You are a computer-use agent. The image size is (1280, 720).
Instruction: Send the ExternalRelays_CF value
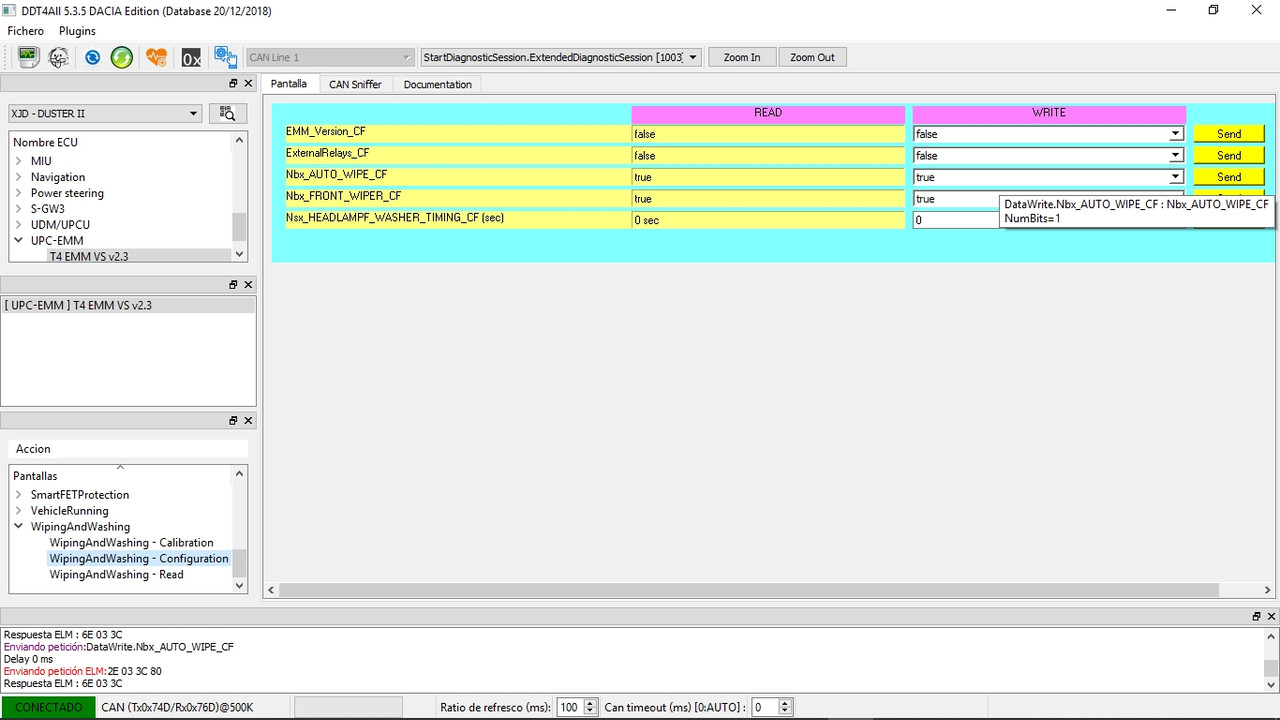pos(1229,156)
